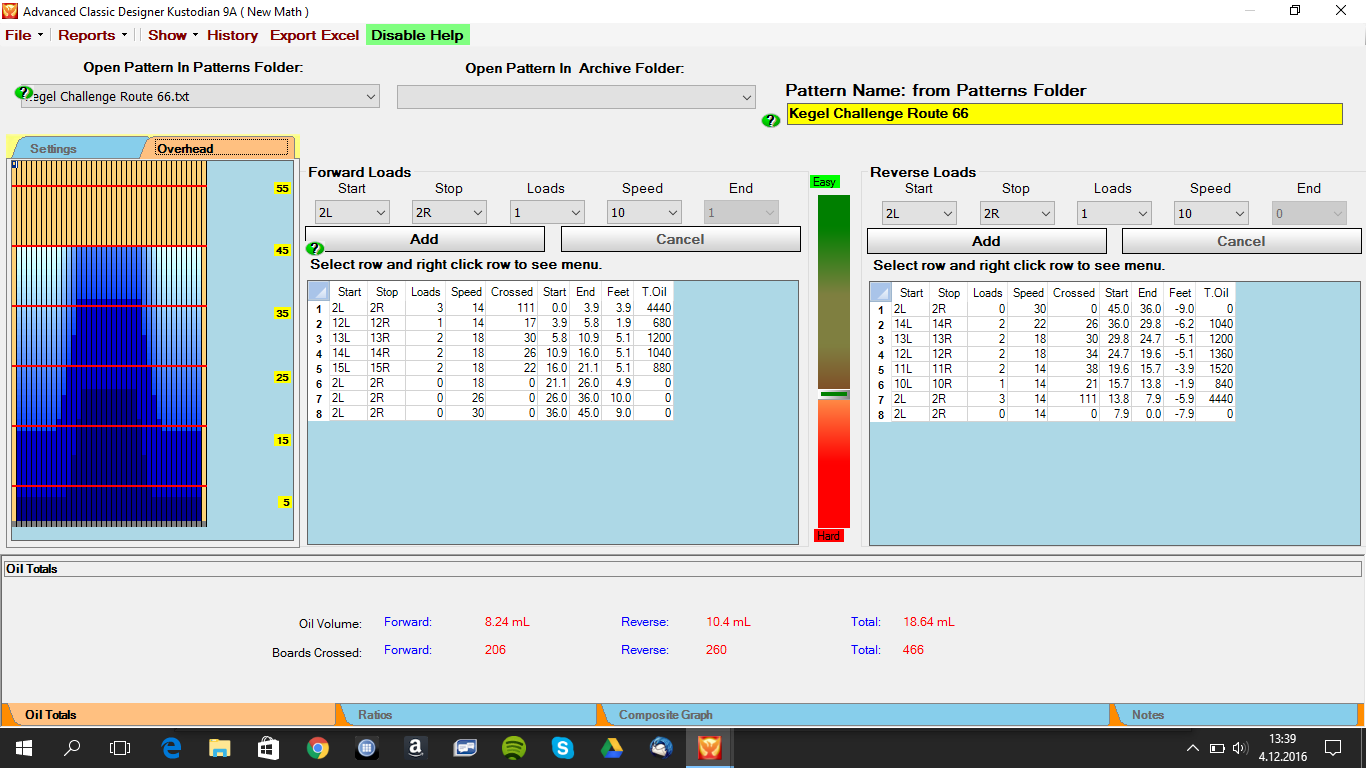Image resolution: width=1366 pixels, height=768 pixels.
Task: Open Google Drive taskbar icon
Action: pos(611,748)
